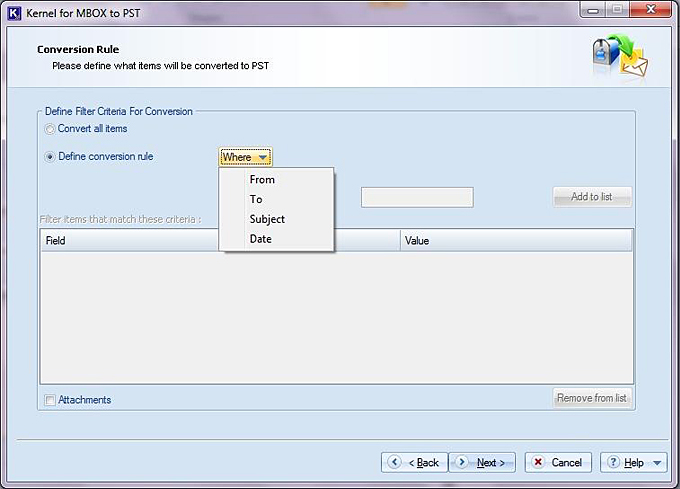Viewport: 680px width, 489px height.
Task: Maximize the Kernel for MBOX to PST window
Action: click(x=618, y=9)
